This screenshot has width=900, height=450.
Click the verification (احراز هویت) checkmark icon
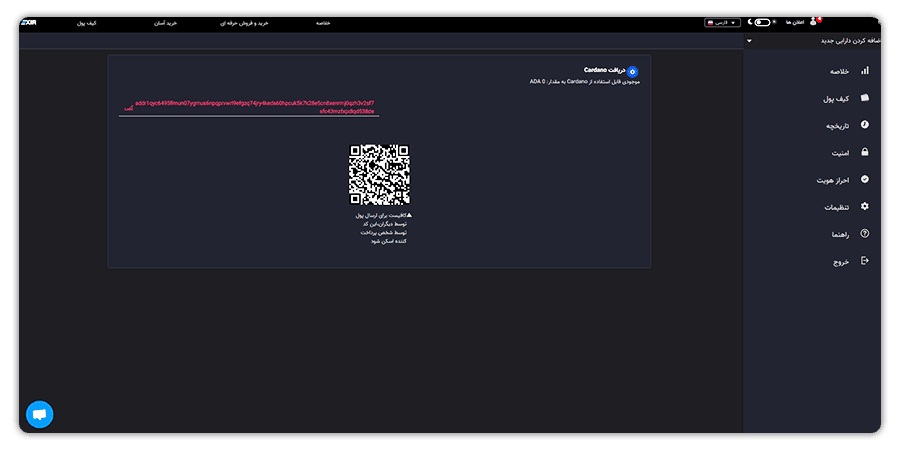pyautogui.click(x=864, y=179)
